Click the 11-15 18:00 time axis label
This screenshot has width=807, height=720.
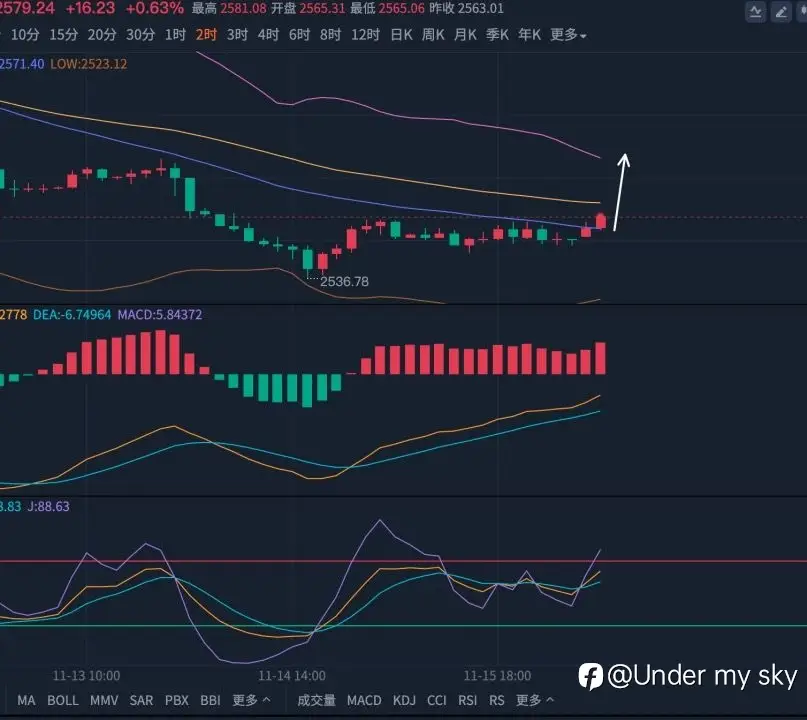497,676
